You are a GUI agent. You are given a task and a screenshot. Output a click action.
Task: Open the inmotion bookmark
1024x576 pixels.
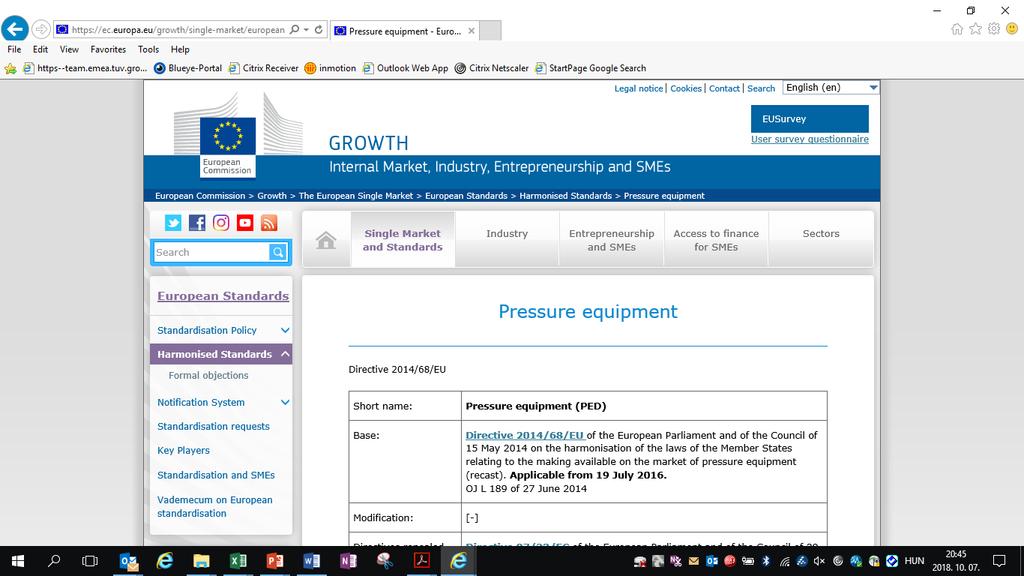tap(330, 68)
